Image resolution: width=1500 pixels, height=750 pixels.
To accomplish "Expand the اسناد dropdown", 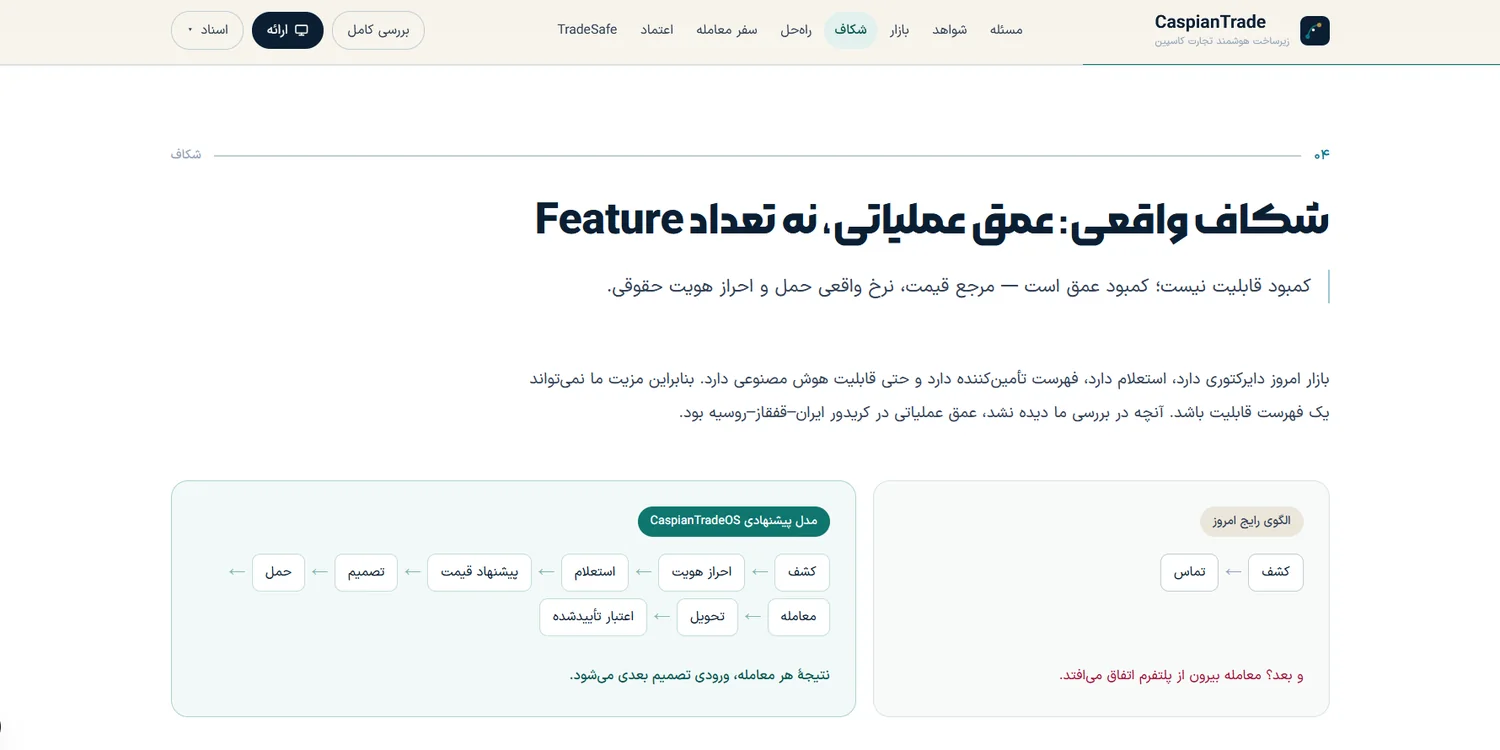I will (208, 30).
